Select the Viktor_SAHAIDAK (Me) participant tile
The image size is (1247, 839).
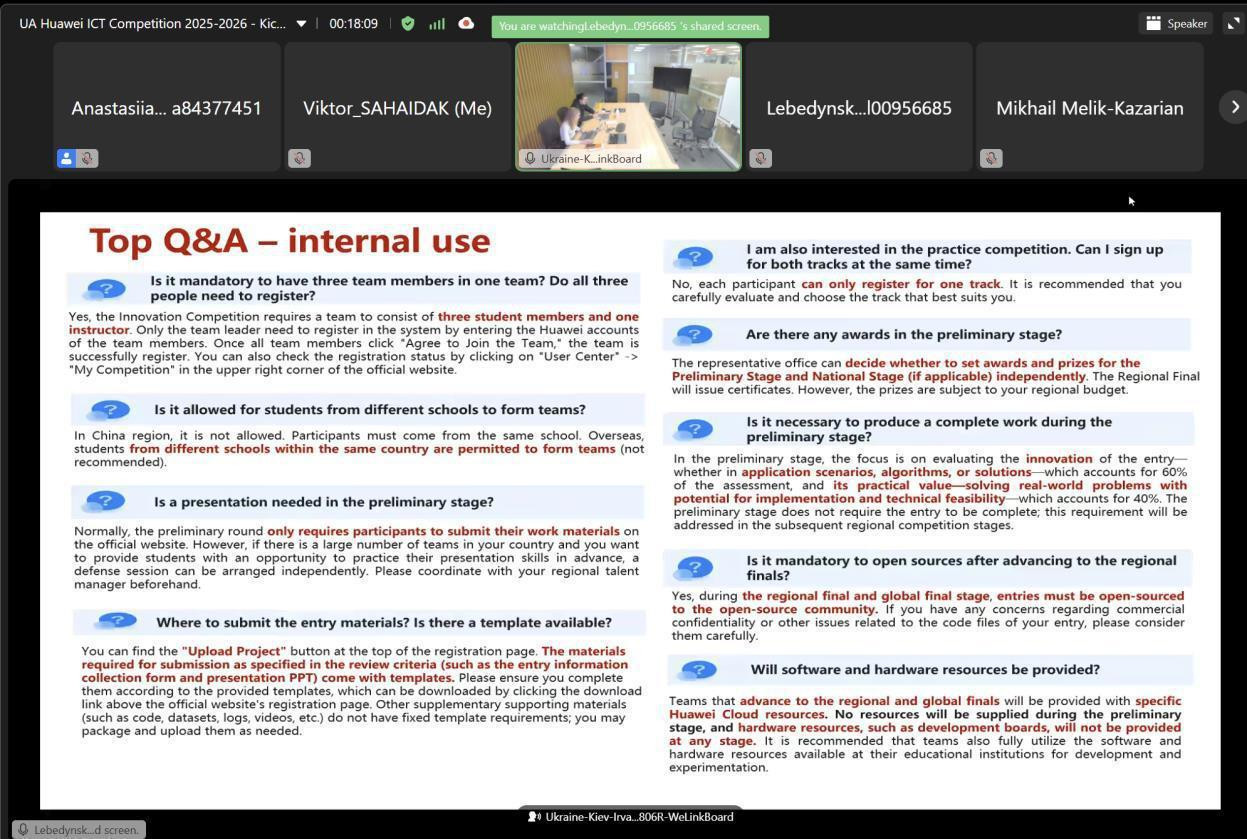click(x=397, y=107)
